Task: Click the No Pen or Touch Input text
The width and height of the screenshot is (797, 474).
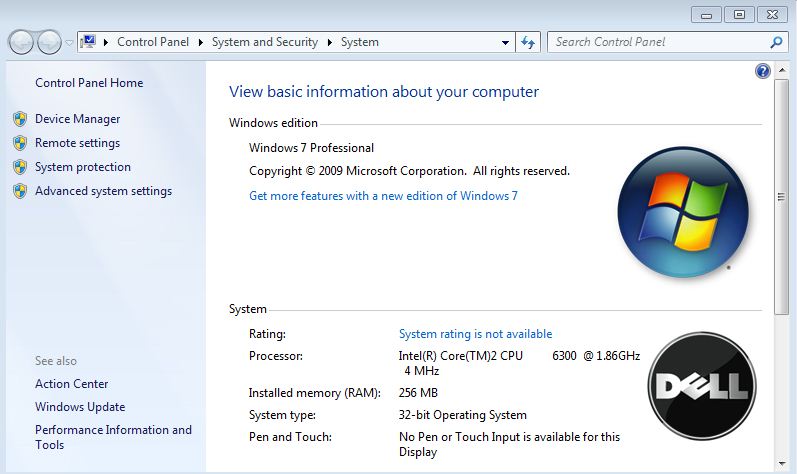Action: (x=509, y=444)
